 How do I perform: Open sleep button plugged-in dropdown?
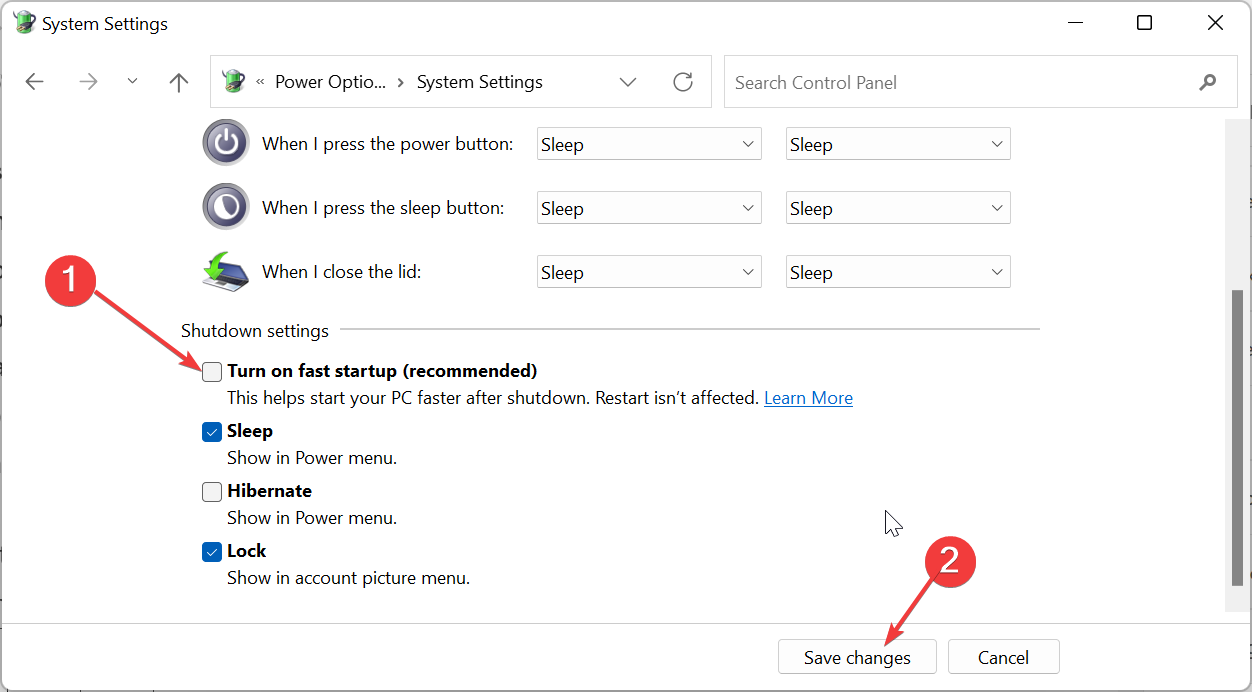898,208
